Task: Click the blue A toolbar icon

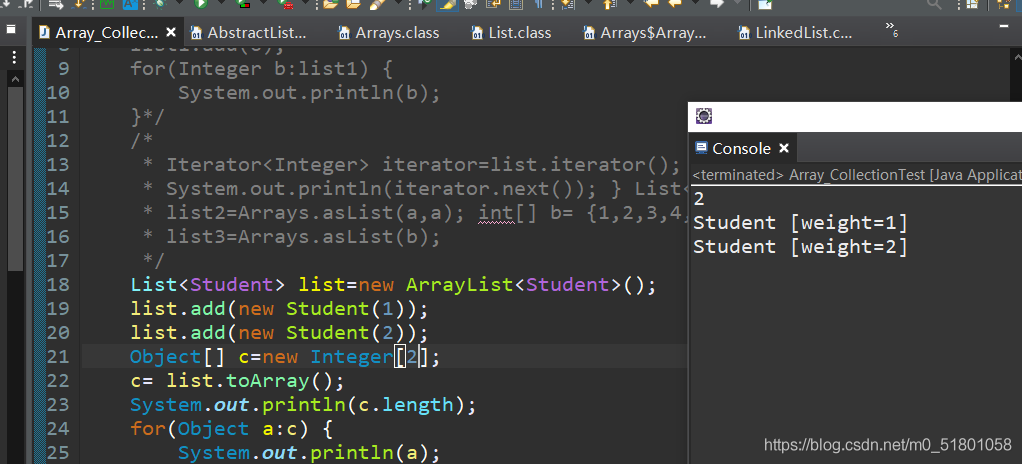Action: [130, 4]
